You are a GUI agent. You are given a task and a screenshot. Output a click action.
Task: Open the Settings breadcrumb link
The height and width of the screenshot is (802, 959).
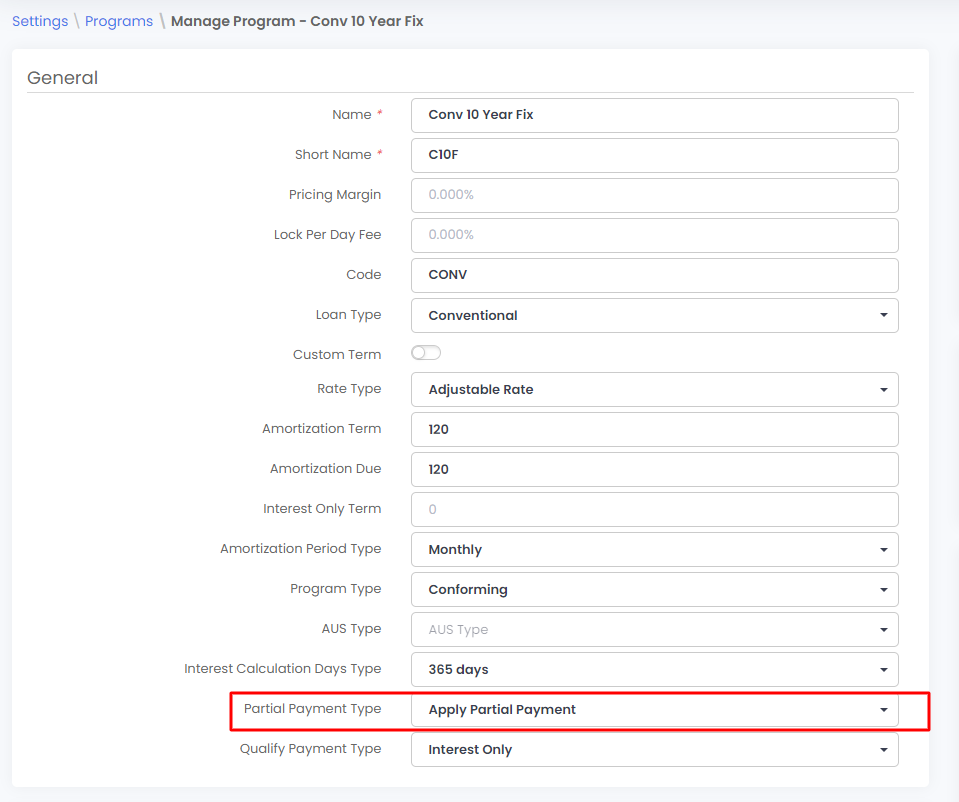40,21
